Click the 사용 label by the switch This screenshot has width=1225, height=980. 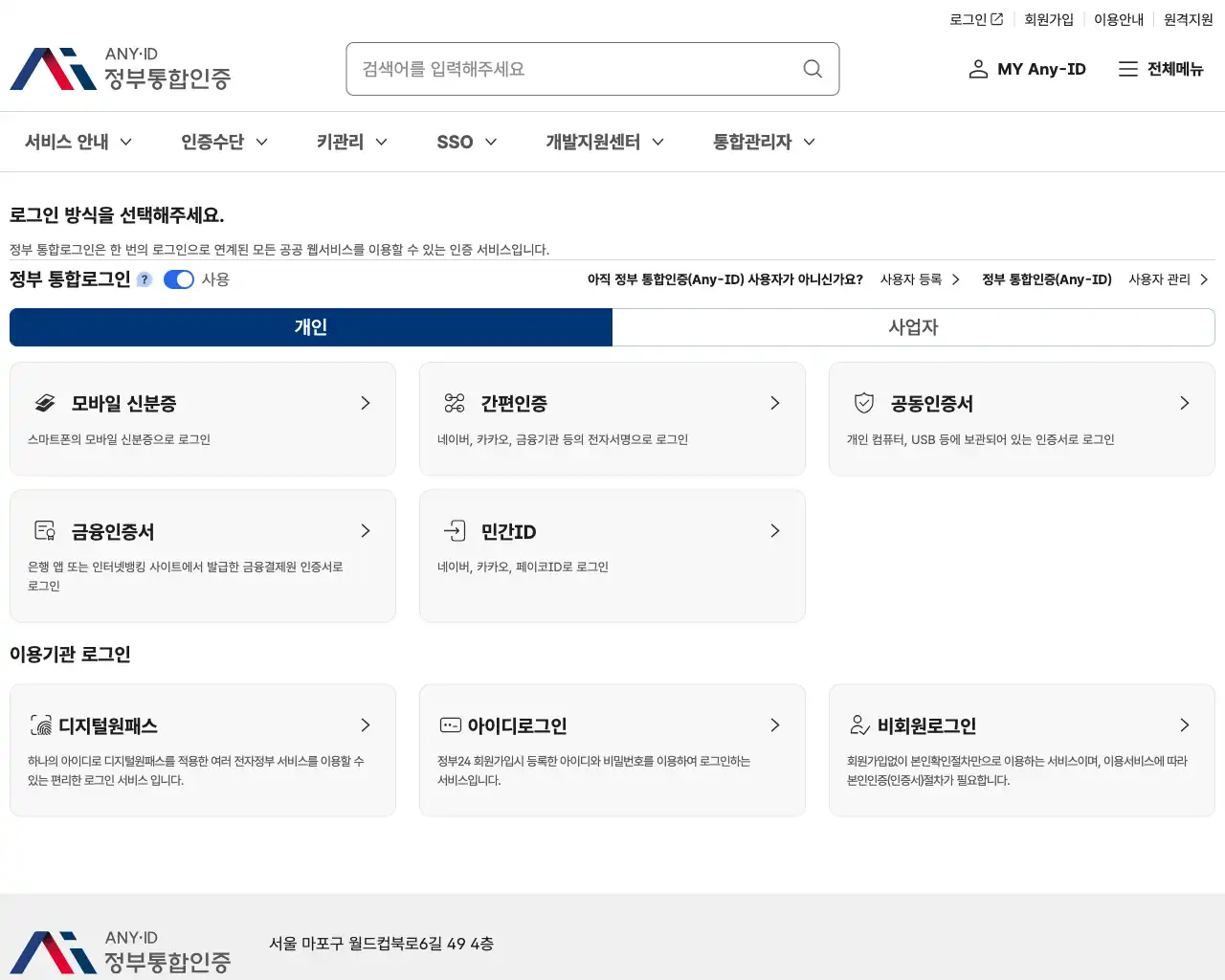(215, 279)
